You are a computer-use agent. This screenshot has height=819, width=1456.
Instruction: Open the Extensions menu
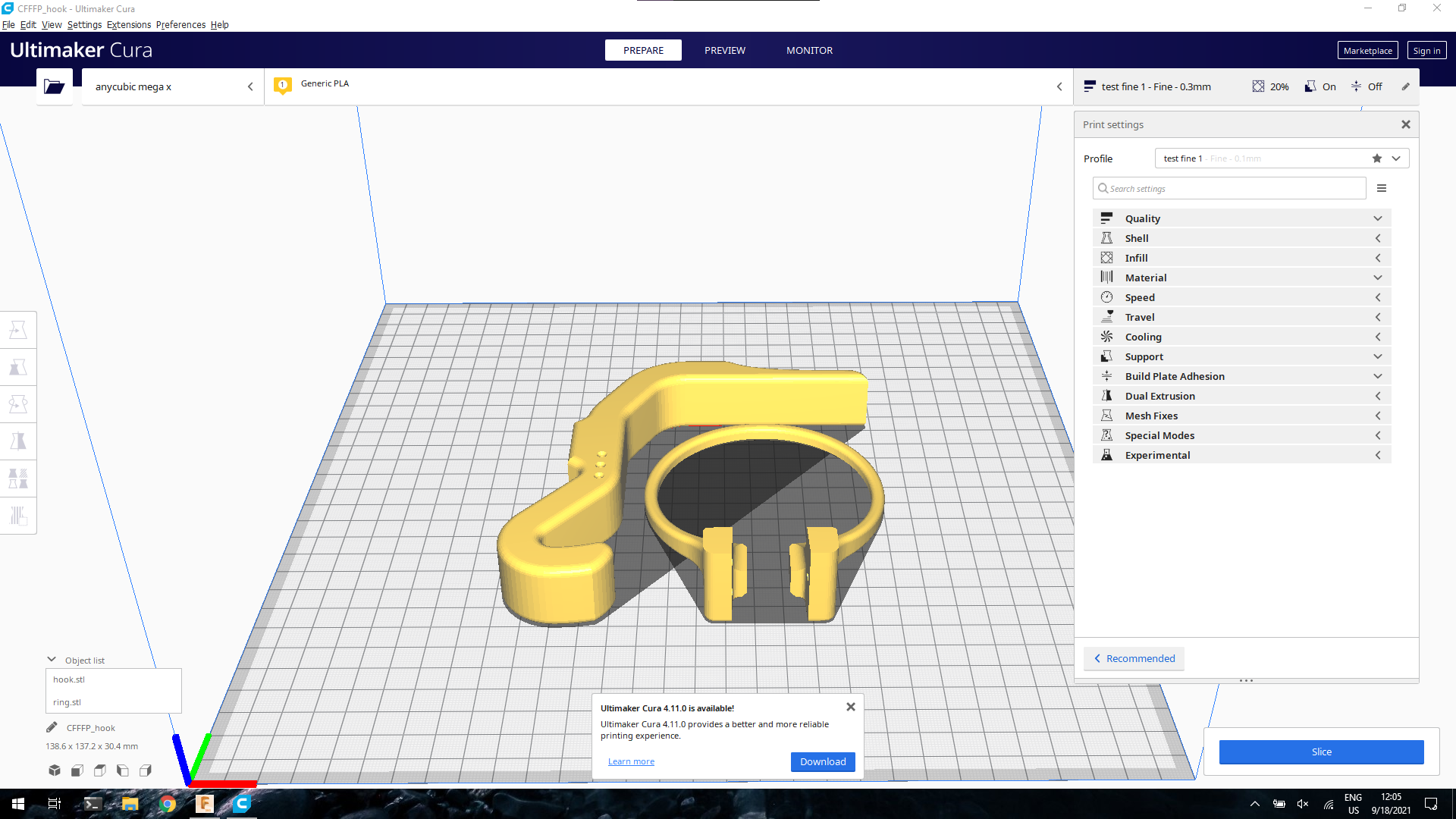[129, 24]
